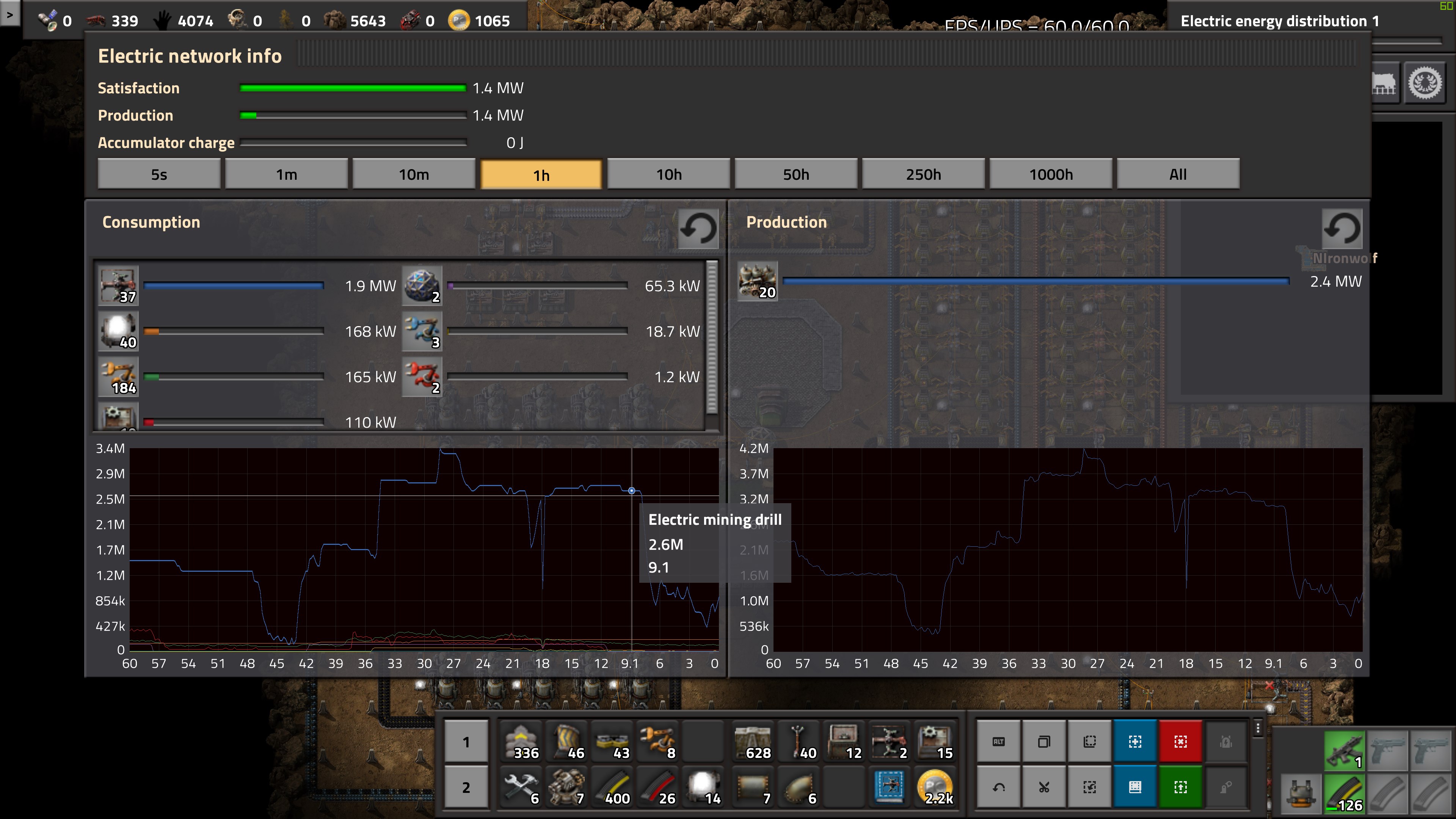Select the lamp consumption entry showing 40
The height and width of the screenshot is (819, 1456).
[118, 332]
